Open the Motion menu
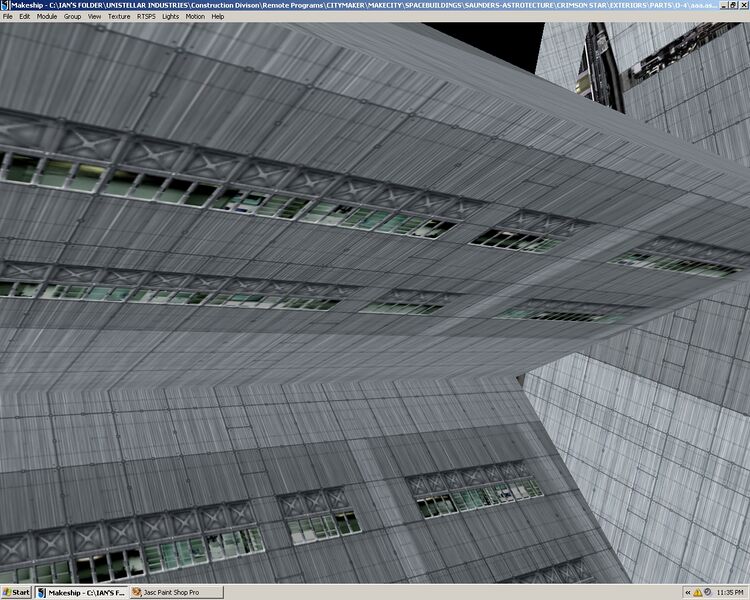This screenshot has height=600, width=750. tap(195, 16)
